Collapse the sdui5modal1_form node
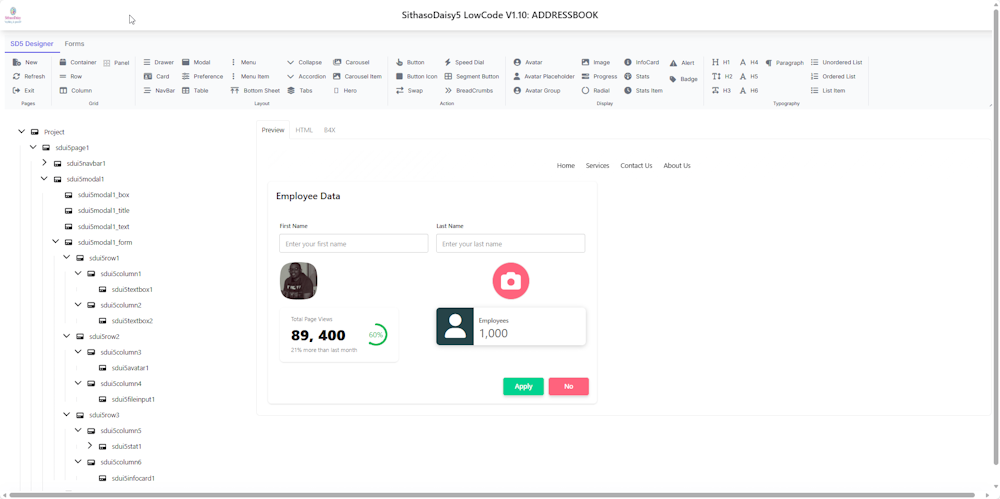This screenshot has width=1000, height=499. click(x=56, y=242)
